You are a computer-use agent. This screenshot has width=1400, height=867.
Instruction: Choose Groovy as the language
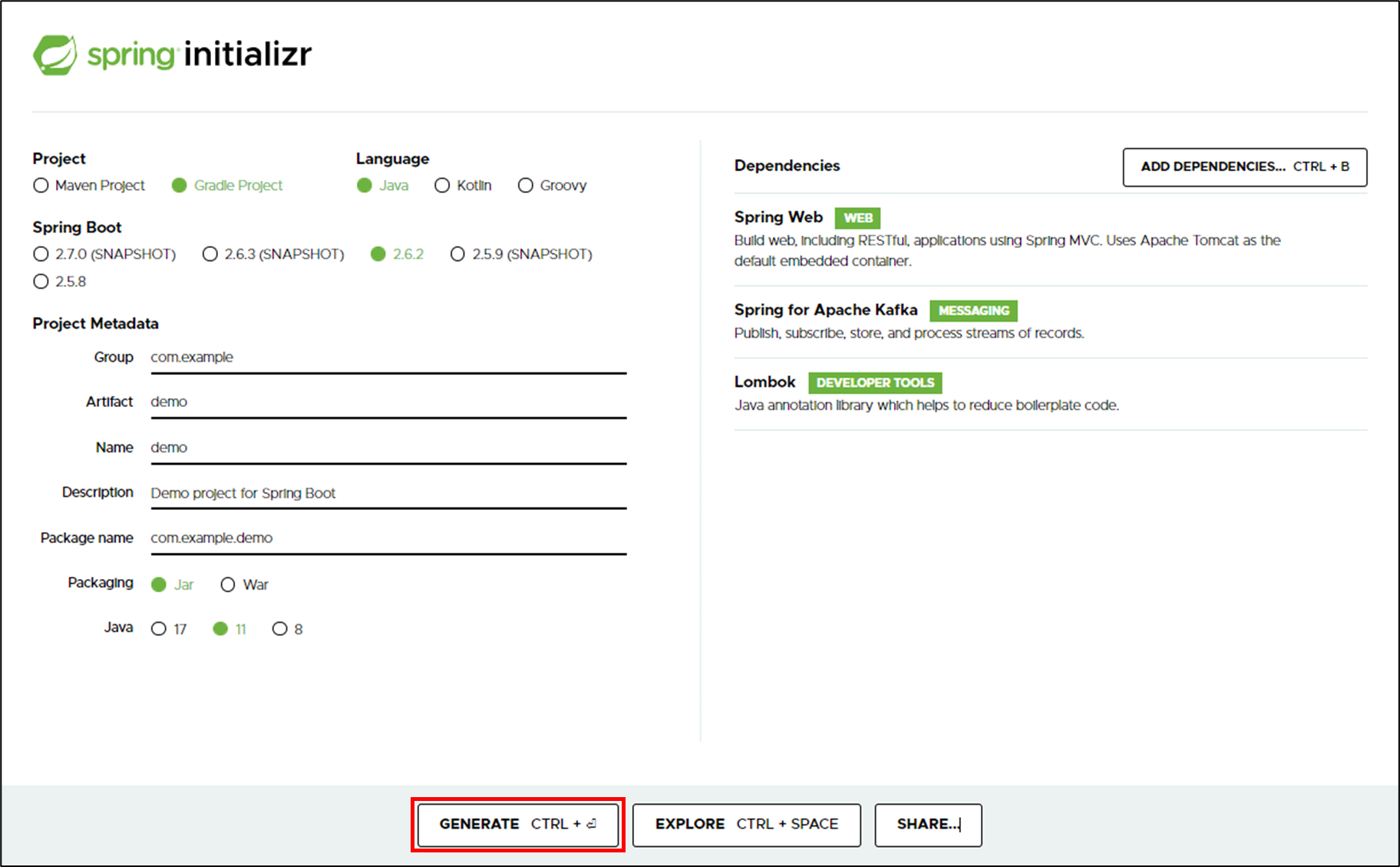pyautogui.click(x=552, y=185)
